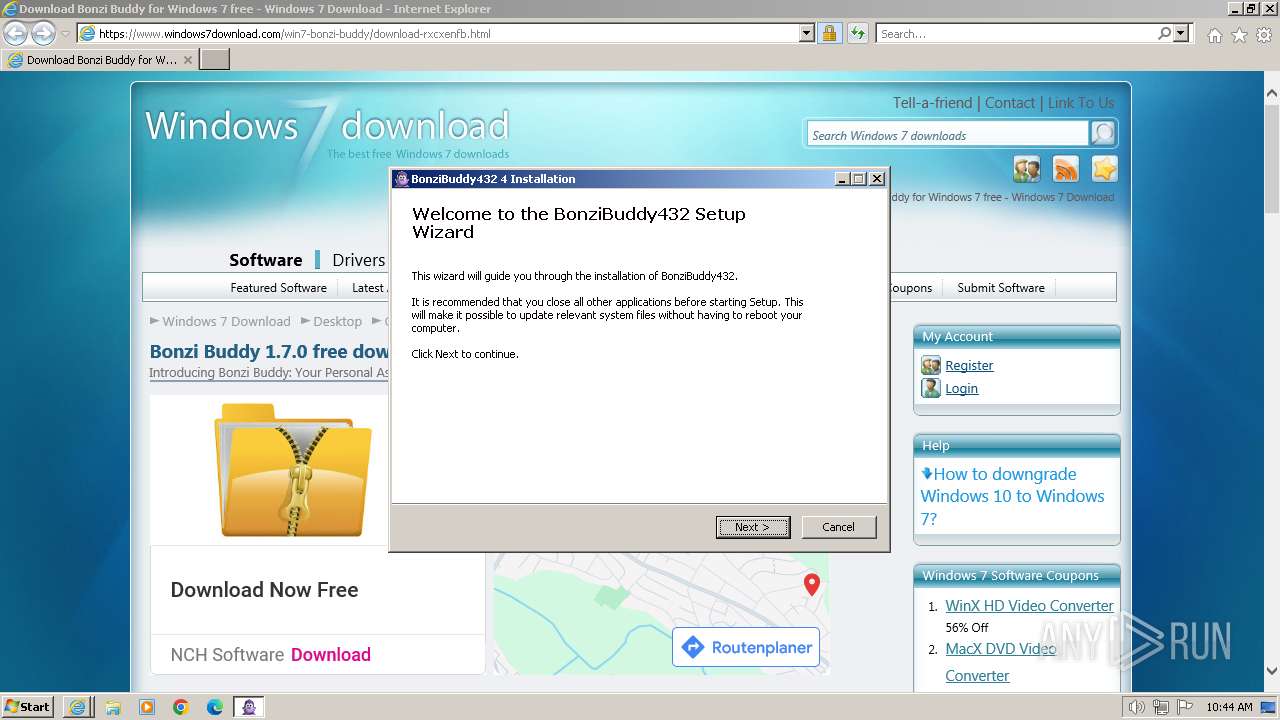Click the Link To Us link
The image size is (1280, 720).
pyautogui.click(x=1081, y=103)
